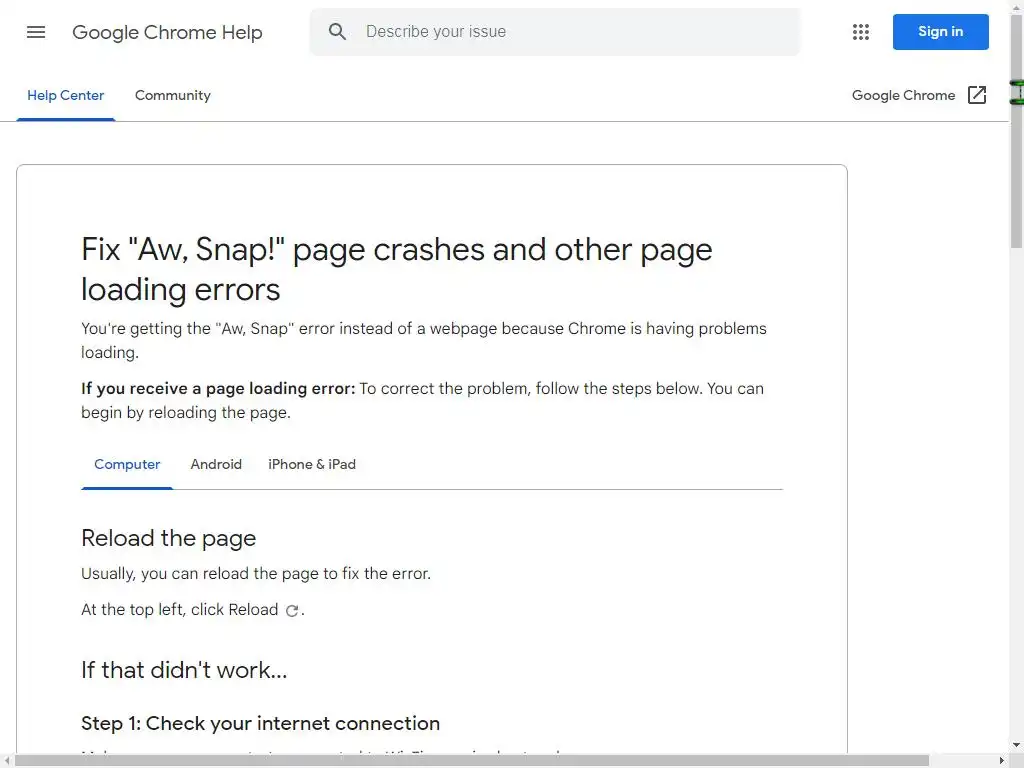Switch to the Android instructions tab

tap(216, 465)
